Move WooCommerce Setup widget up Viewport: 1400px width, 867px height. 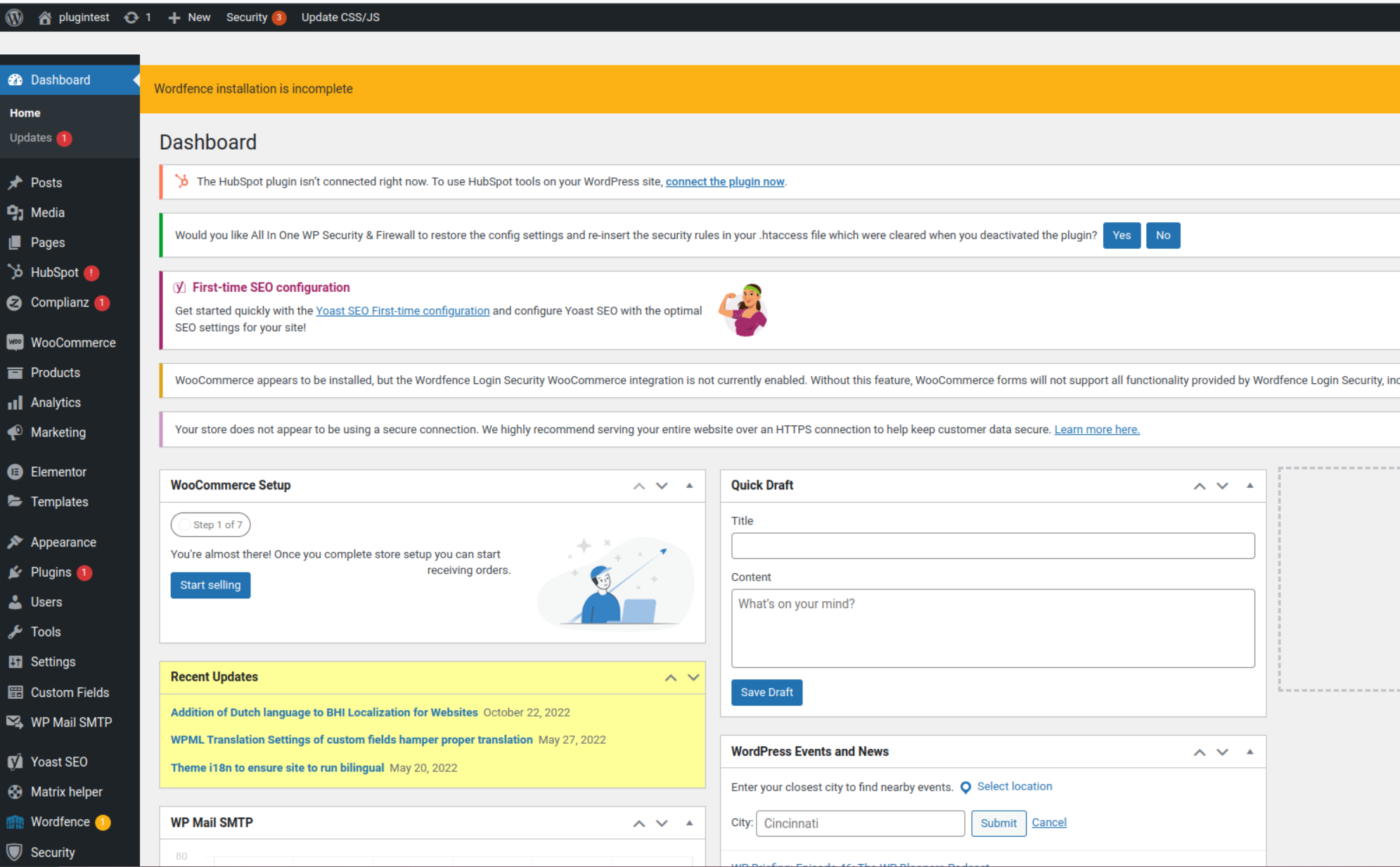click(639, 486)
